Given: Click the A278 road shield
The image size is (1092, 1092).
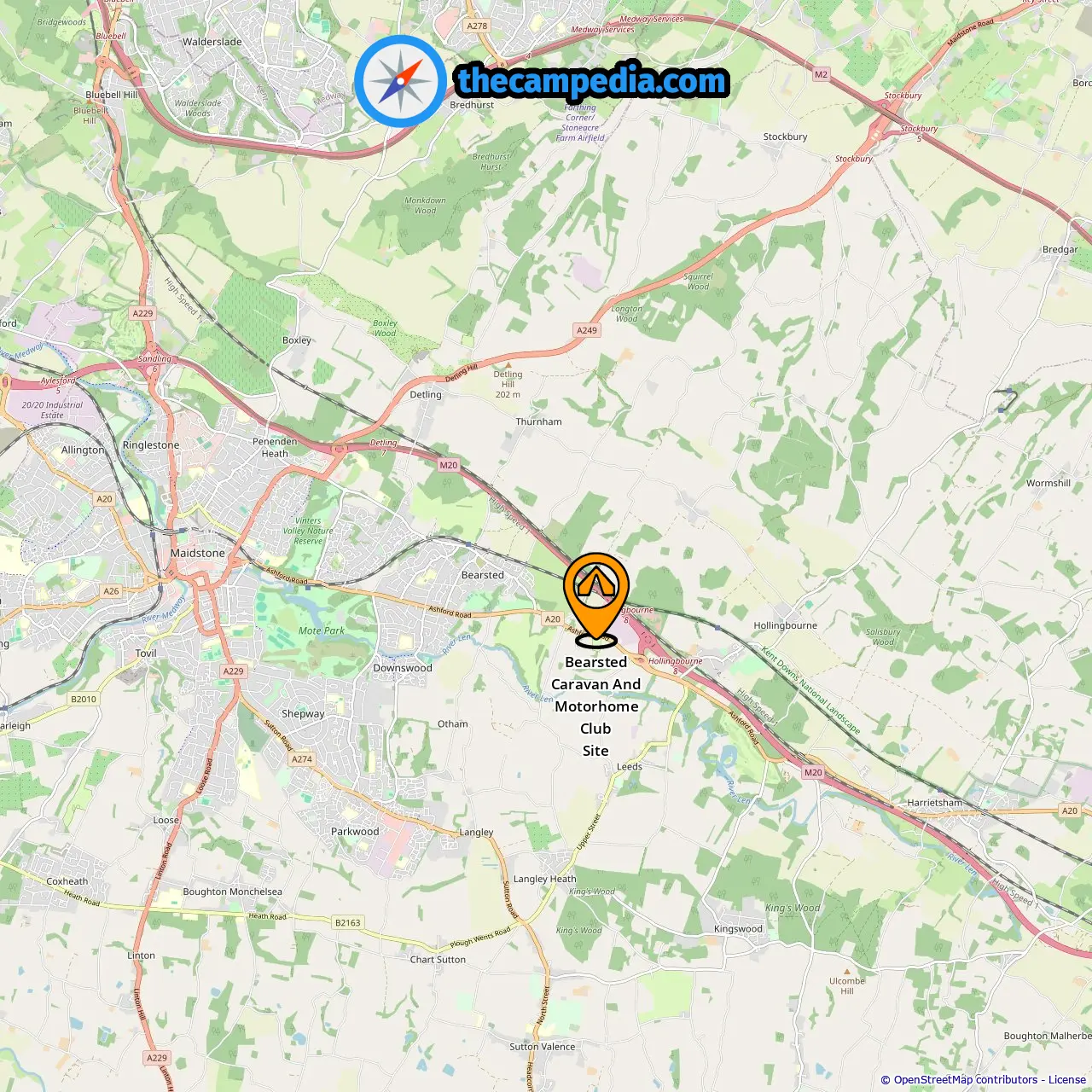Looking at the screenshot, I should (x=477, y=26).
